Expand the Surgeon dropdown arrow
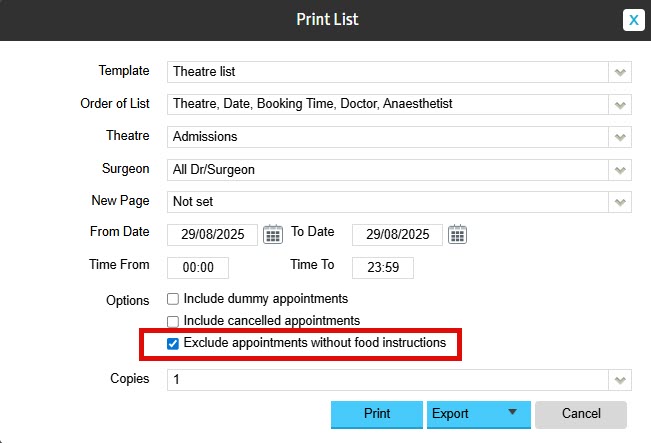Screen dimensions: 651x443 click(x=620, y=170)
